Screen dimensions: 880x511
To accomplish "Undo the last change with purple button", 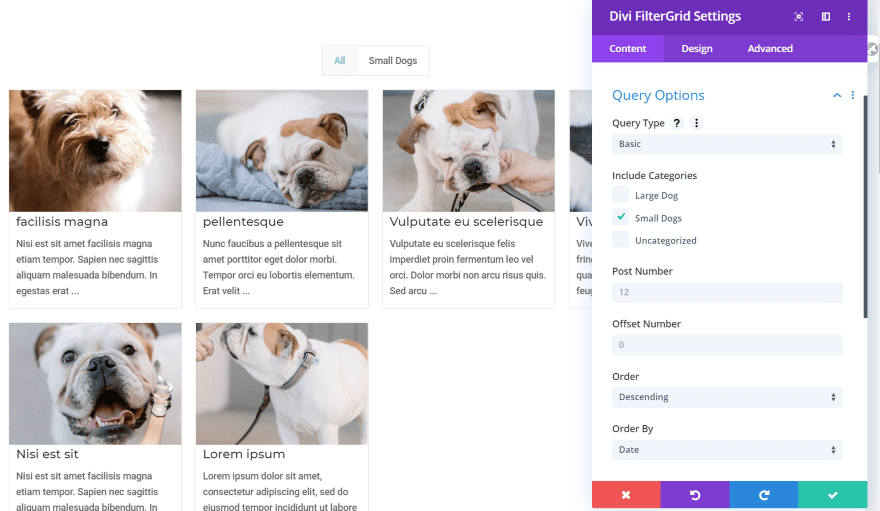I will point(695,495).
